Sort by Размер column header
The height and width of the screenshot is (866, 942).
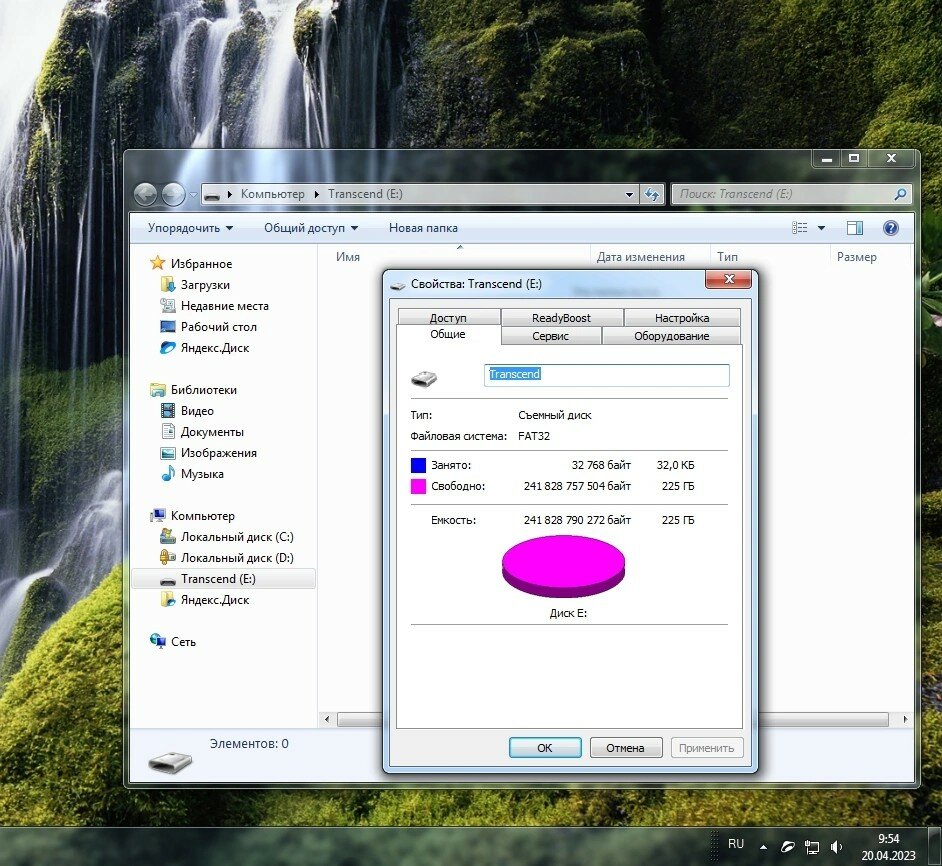856,257
